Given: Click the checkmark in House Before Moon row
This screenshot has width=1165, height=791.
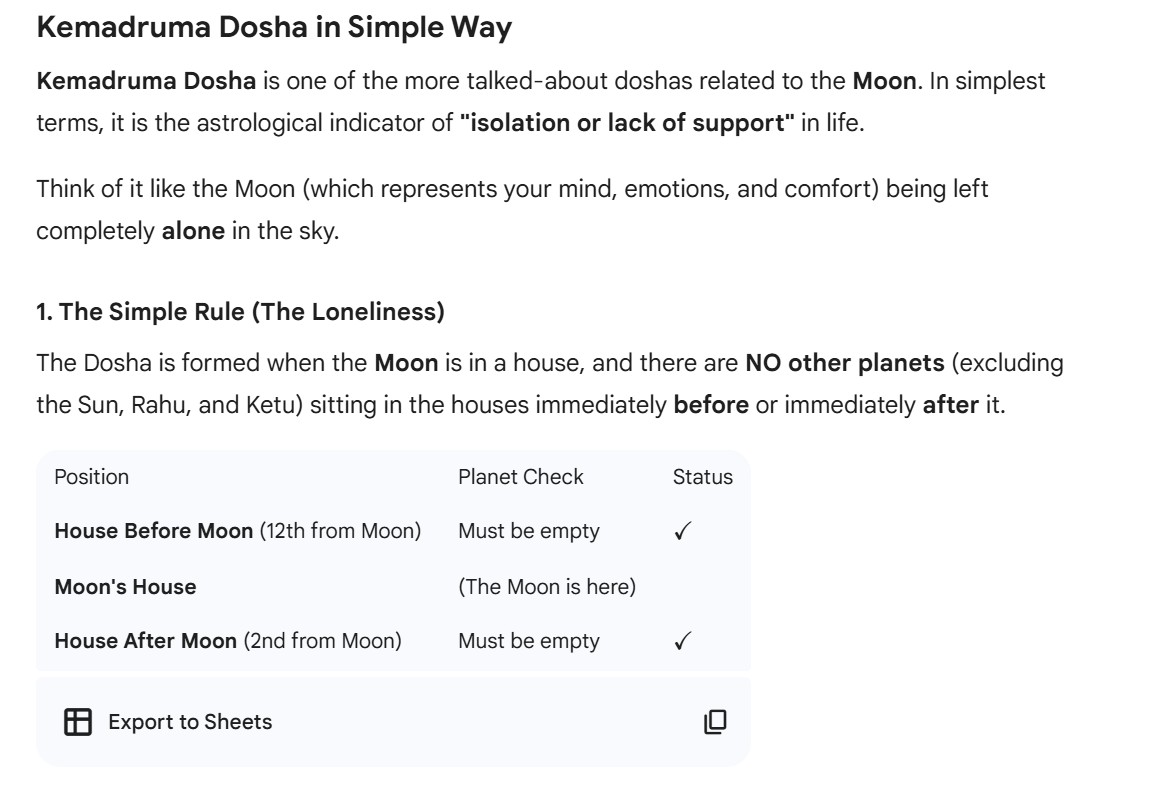Looking at the screenshot, I should (x=681, y=532).
